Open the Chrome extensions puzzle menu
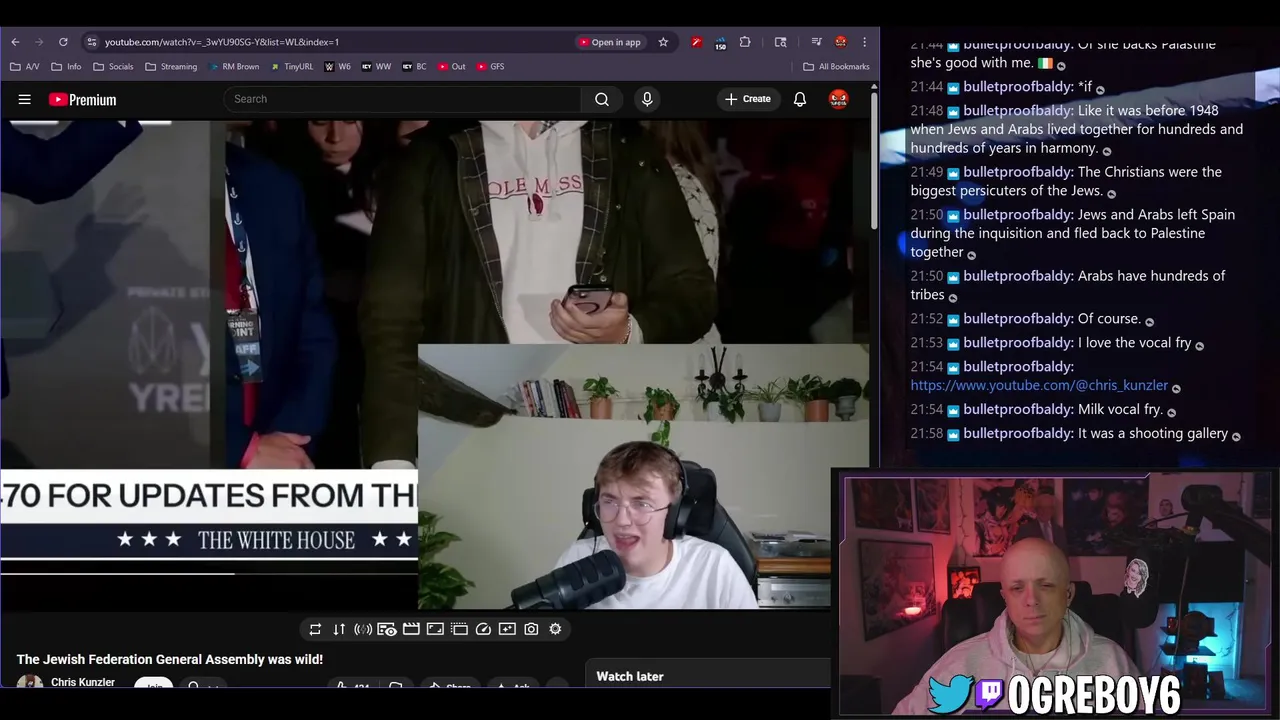This screenshot has height=720, width=1280. pyautogui.click(x=745, y=42)
